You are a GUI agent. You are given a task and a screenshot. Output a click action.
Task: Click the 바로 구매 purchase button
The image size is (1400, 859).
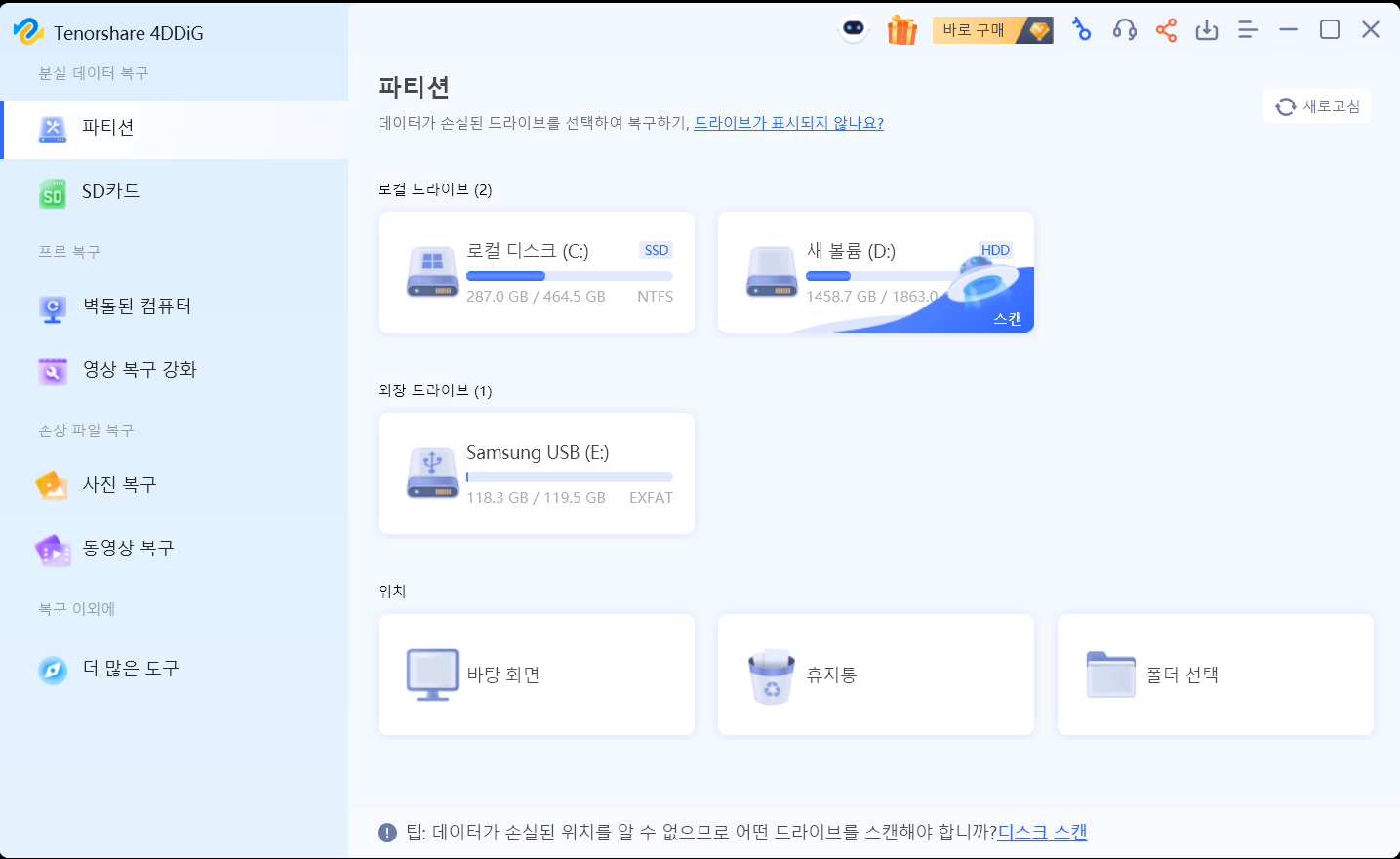tap(993, 30)
